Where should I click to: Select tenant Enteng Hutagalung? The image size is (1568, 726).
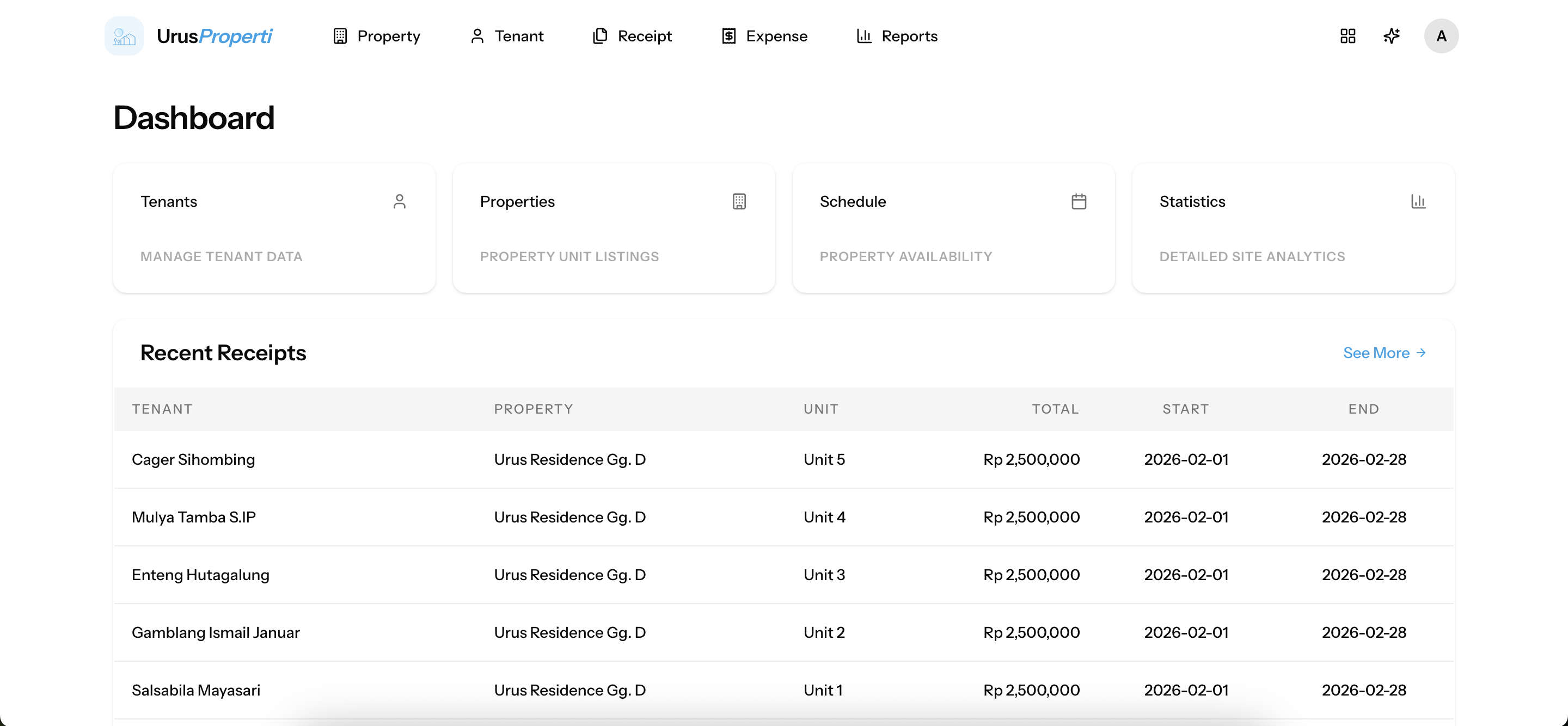click(200, 575)
